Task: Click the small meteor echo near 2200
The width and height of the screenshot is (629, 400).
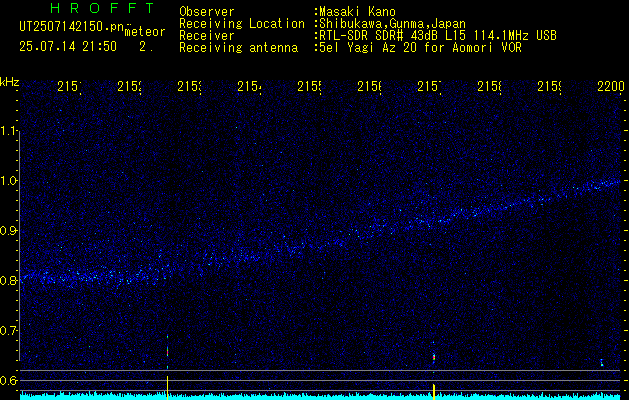Action: pyautogui.click(x=602, y=362)
